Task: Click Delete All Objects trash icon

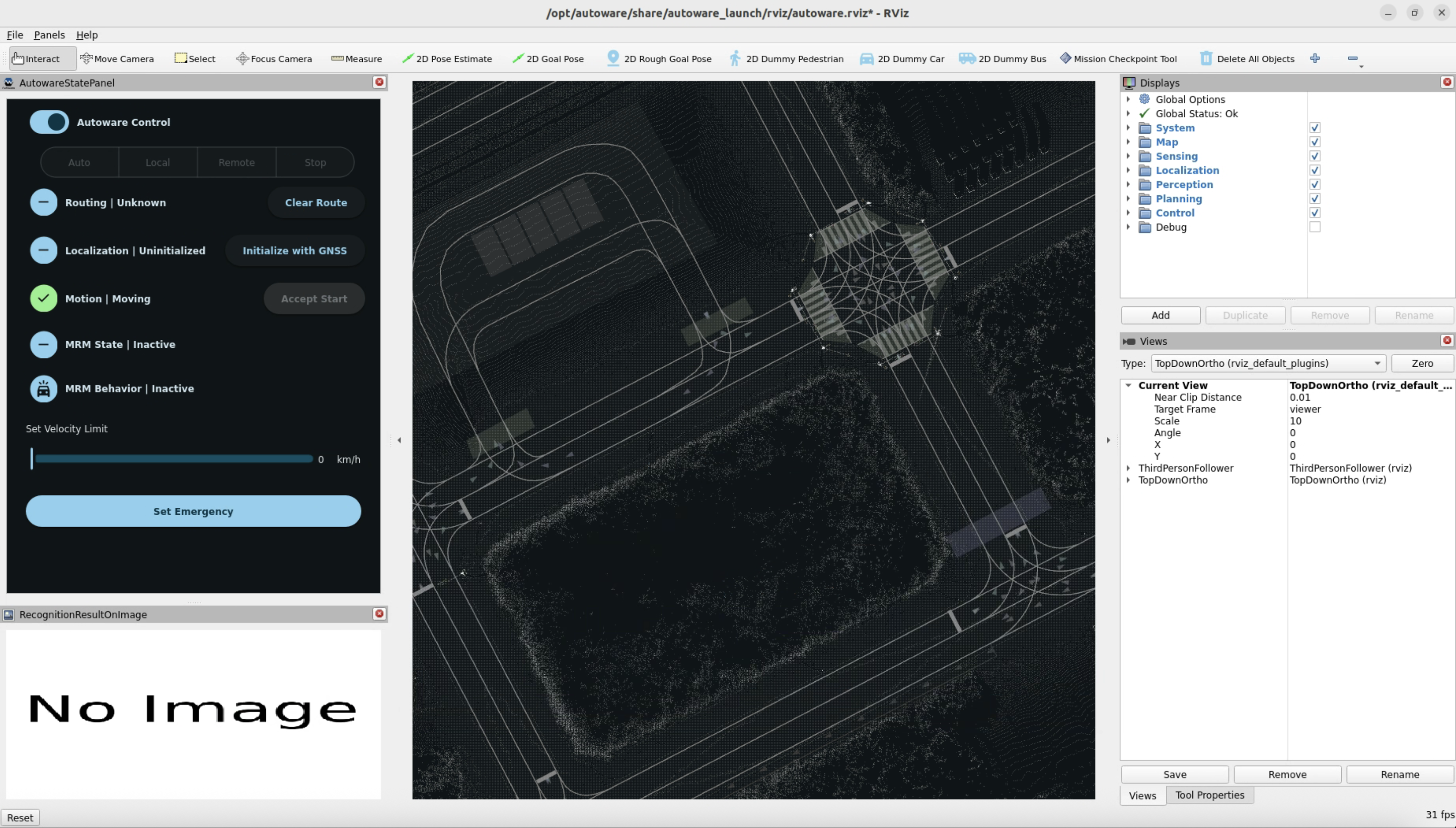Action: pyautogui.click(x=1206, y=59)
